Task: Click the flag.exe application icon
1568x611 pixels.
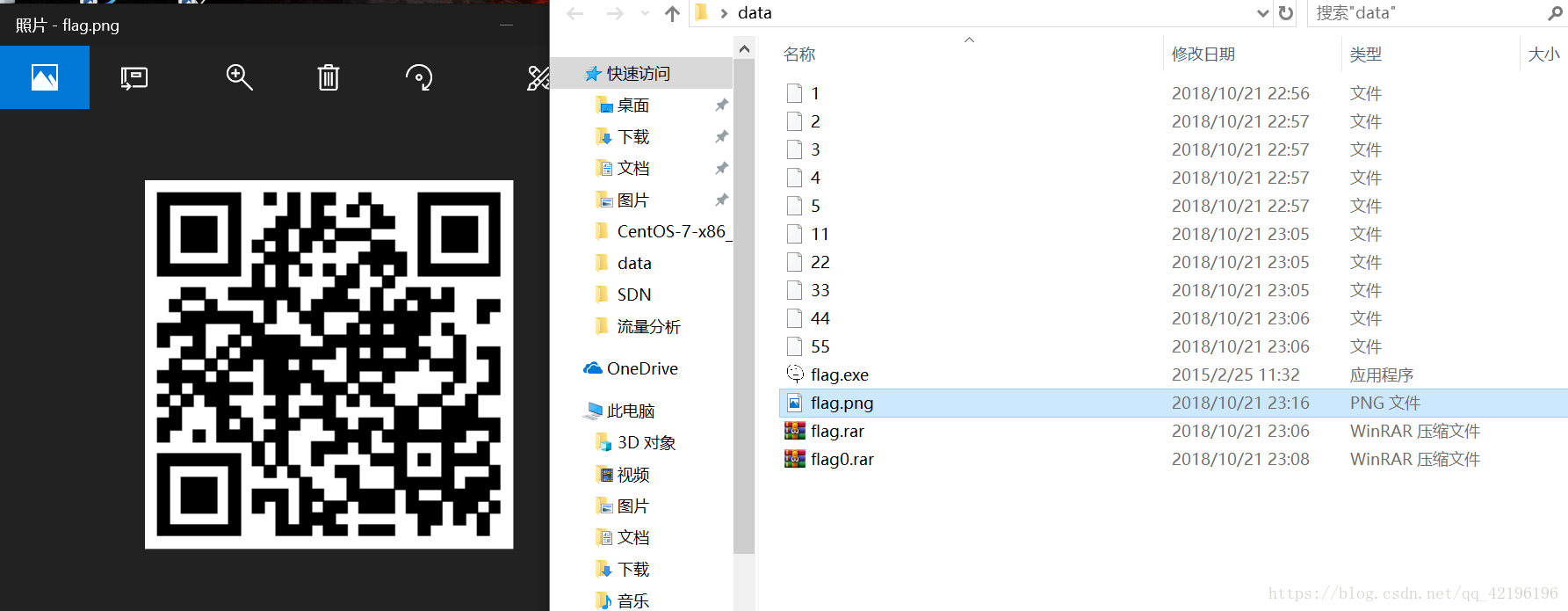Action: [x=795, y=374]
